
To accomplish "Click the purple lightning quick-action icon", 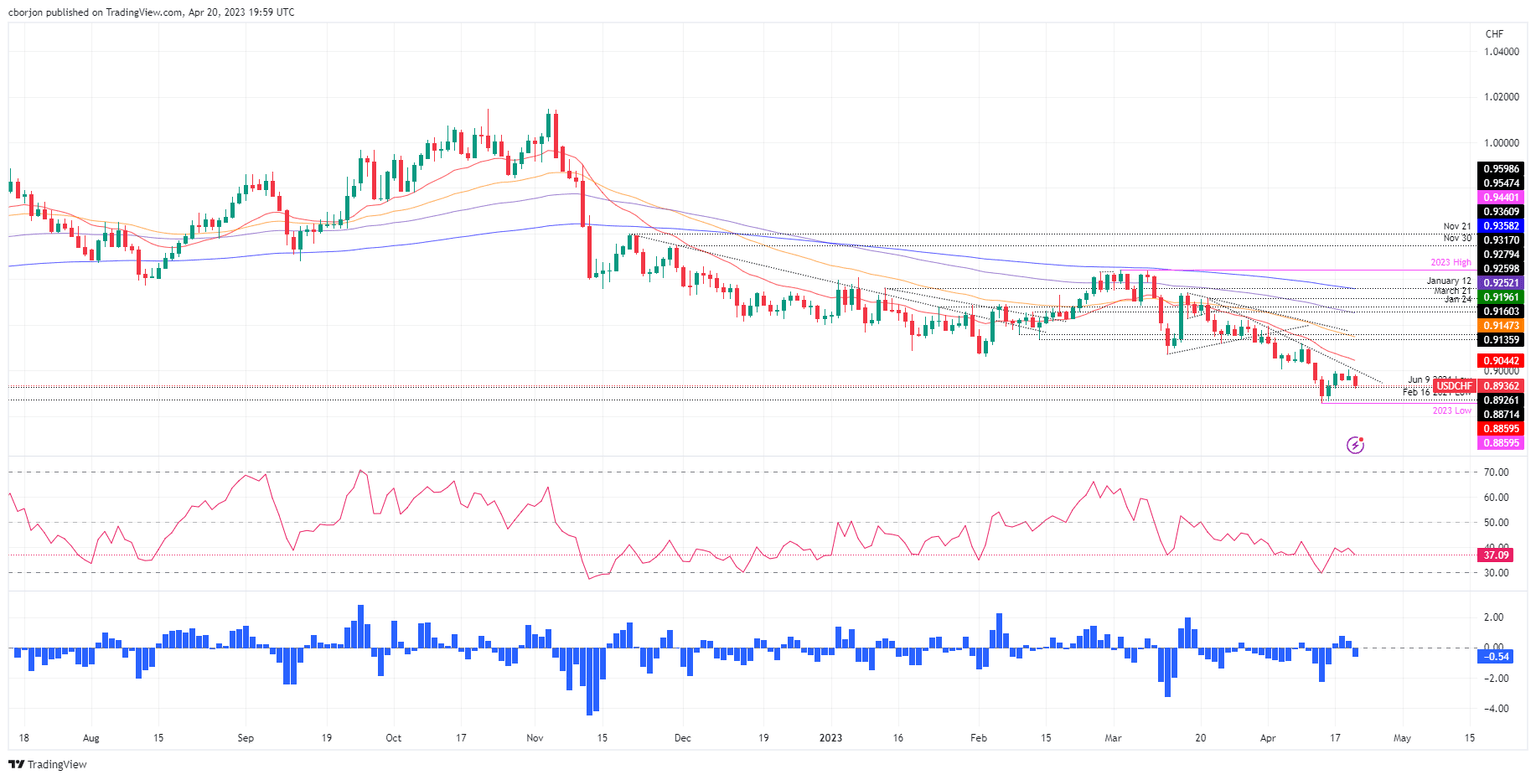I will [1356, 444].
